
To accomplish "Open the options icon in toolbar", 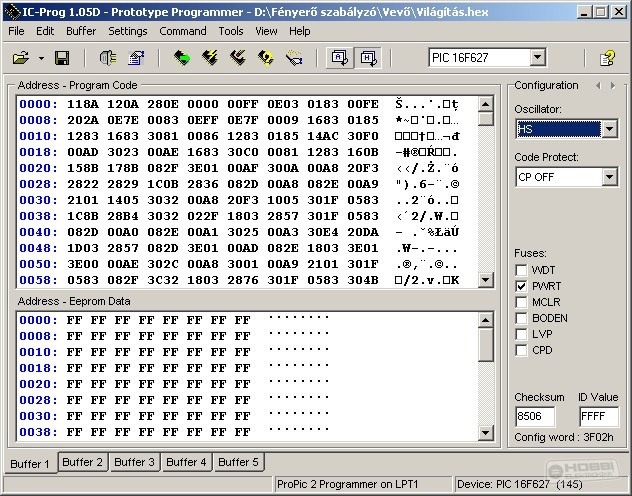I will click(136, 58).
